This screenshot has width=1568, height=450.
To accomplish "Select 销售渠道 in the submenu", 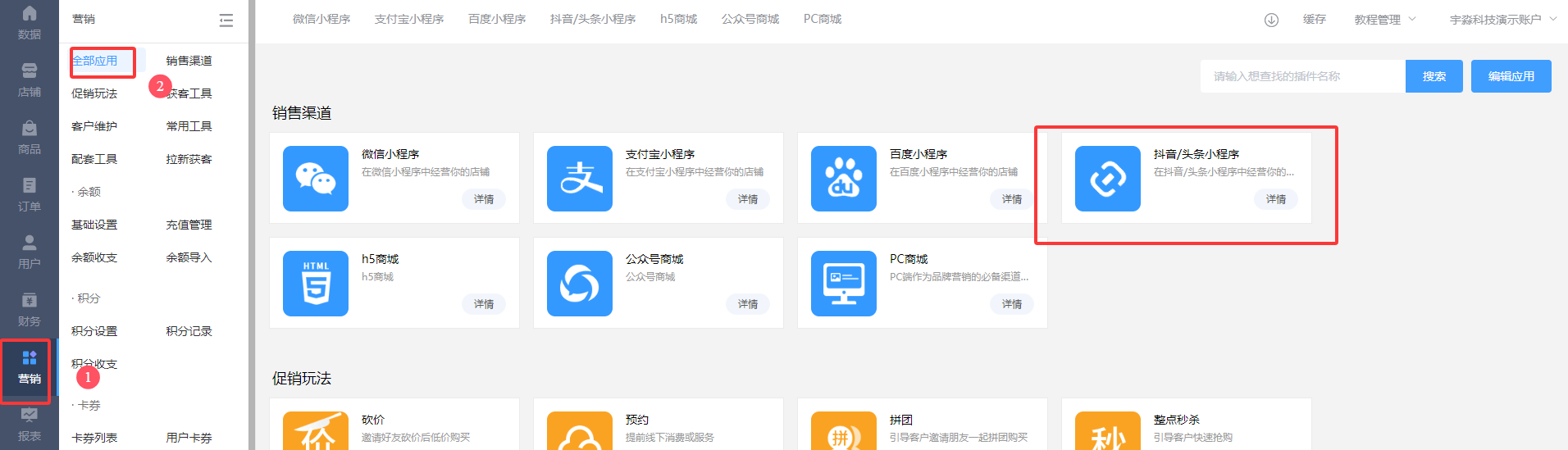I will coord(189,61).
